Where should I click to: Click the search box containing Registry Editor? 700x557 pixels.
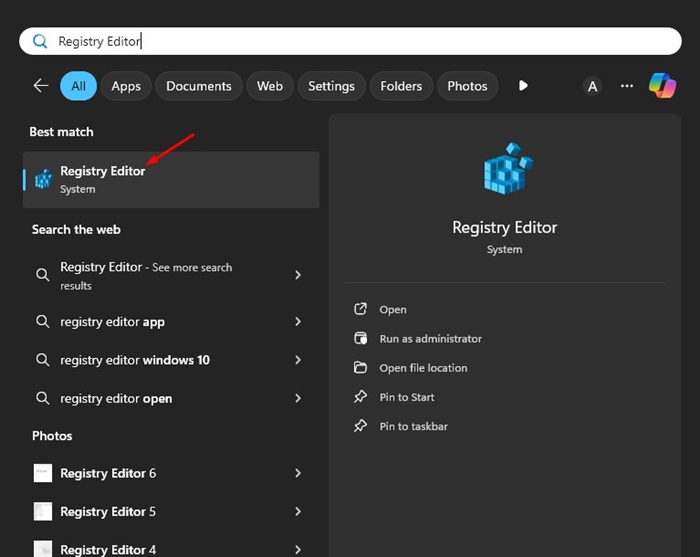tap(350, 41)
